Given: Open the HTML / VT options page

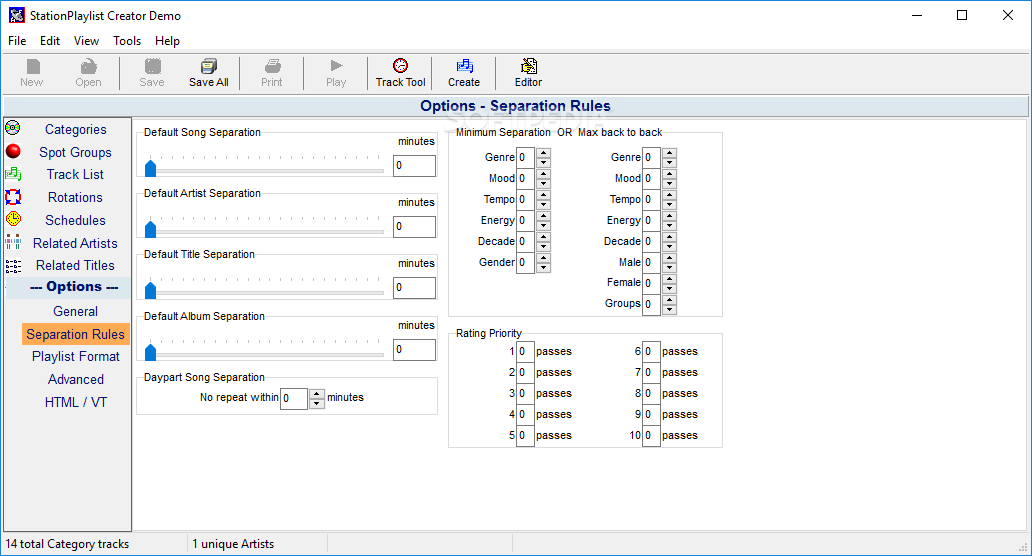Looking at the screenshot, I should tap(75, 402).
